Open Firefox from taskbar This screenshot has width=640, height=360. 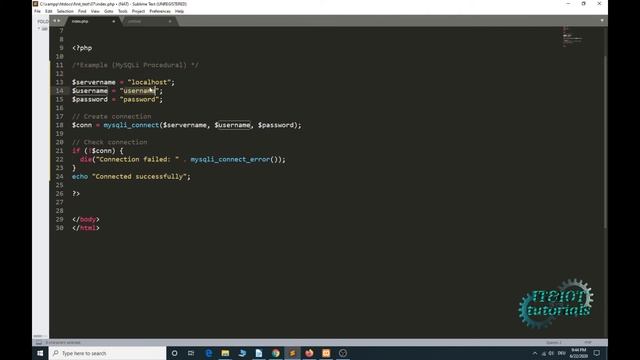(309, 353)
